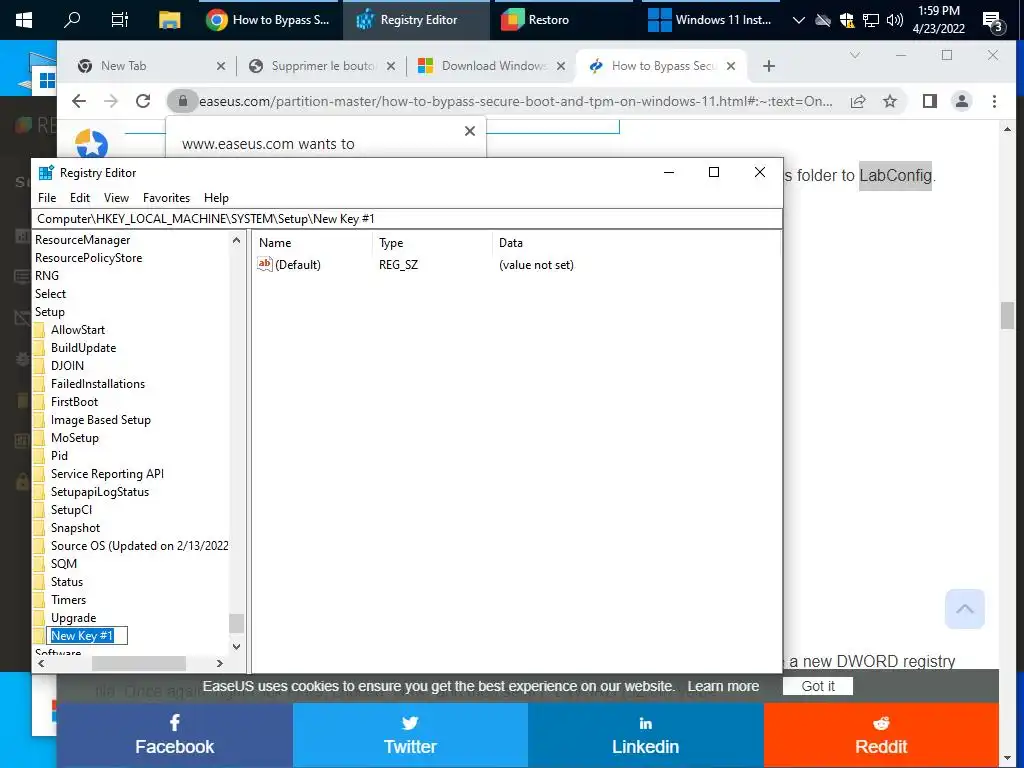The width and height of the screenshot is (1024, 768).
Task: Open Registry Editor View menu
Action: click(x=116, y=198)
